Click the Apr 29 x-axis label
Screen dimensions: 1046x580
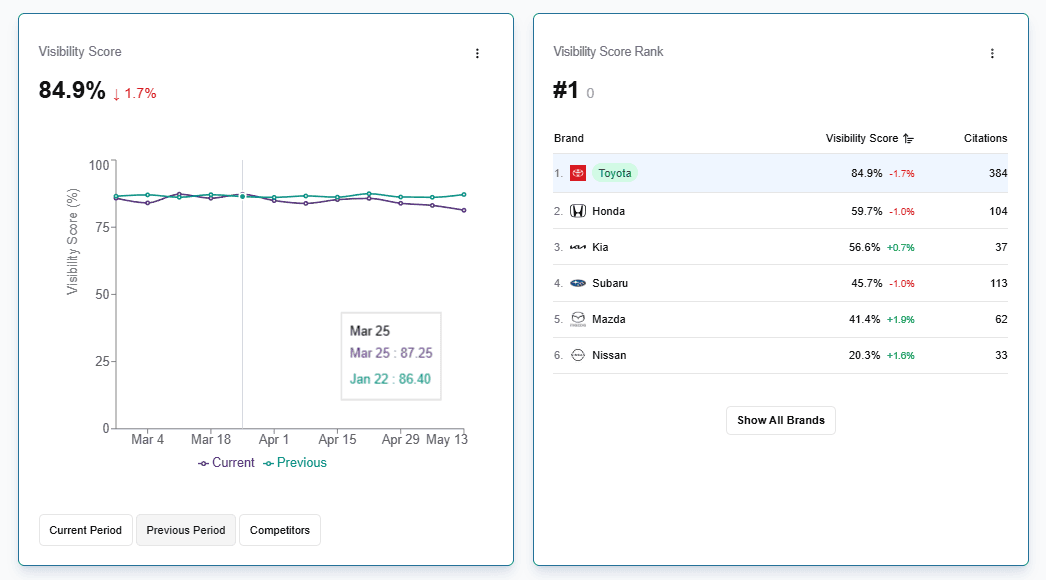400,439
